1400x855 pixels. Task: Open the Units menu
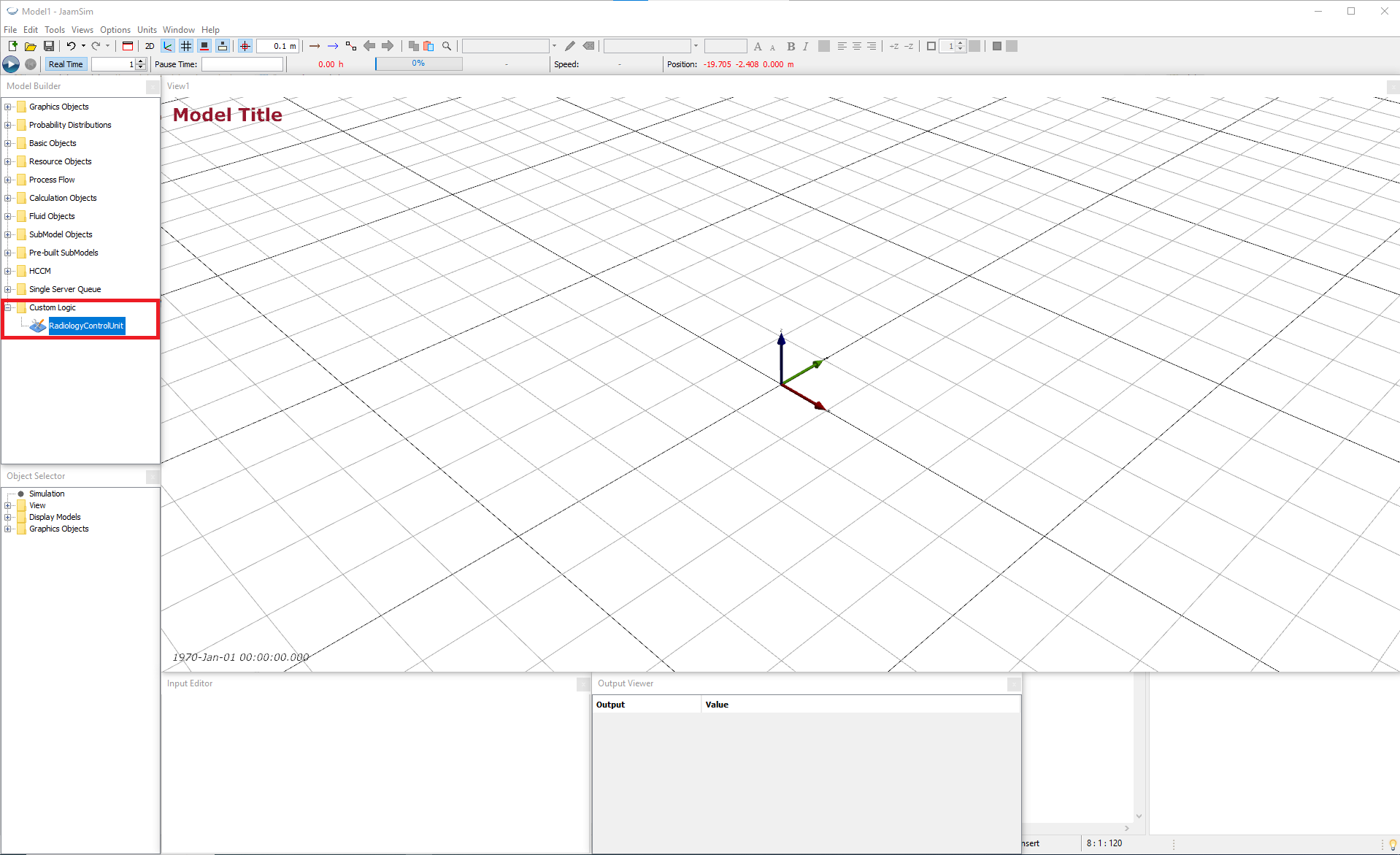click(147, 30)
